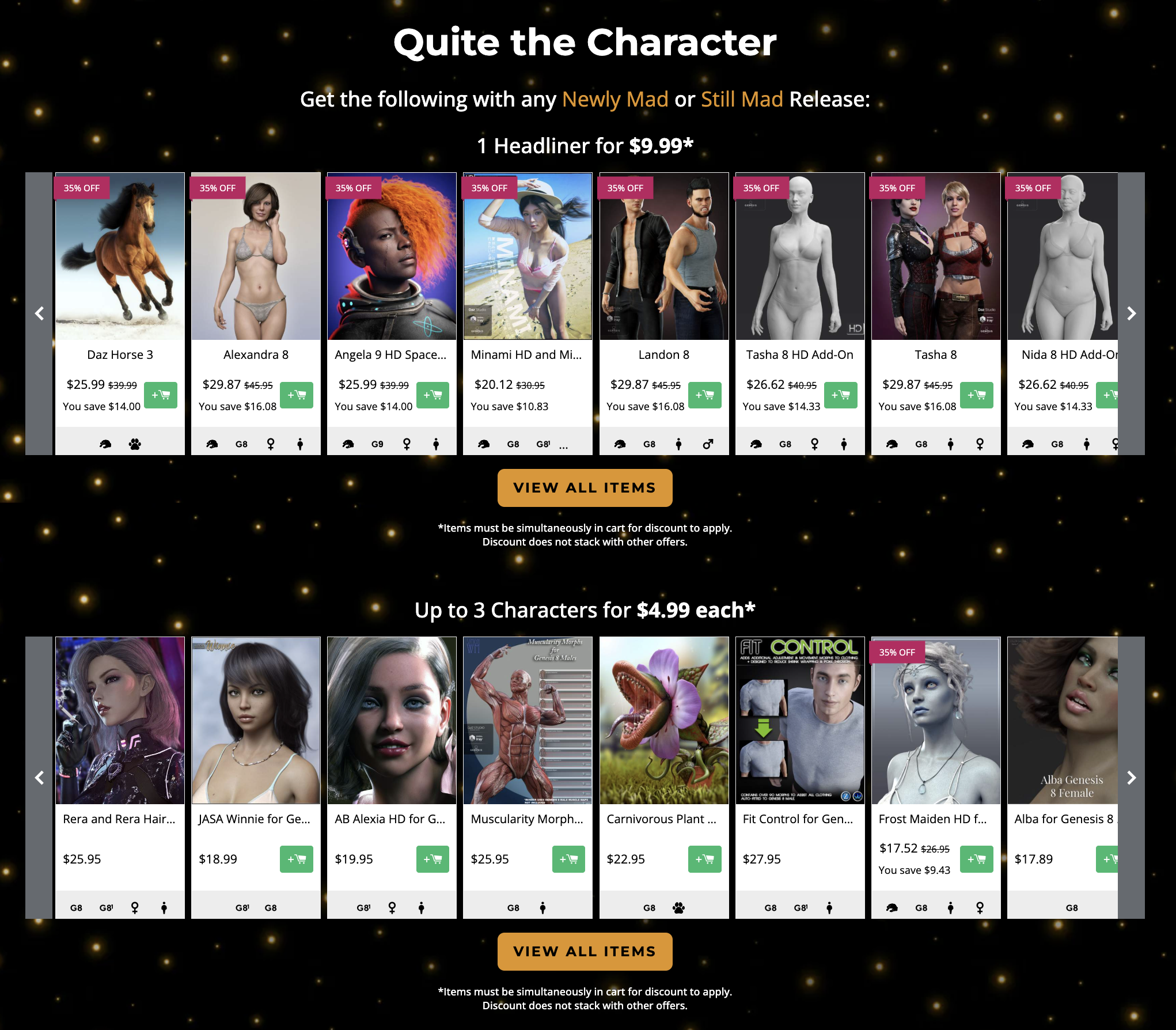The image size is (1176, 1030).
Task: Add Frost Maiden HD to cart
Action: pyautogui.click(x=976, y=859)
